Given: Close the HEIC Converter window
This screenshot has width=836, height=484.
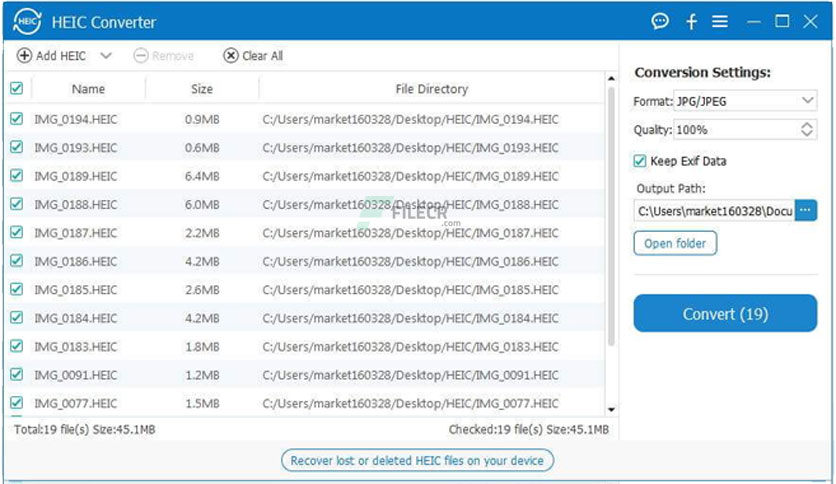Looking at the screenshot, I should 810,21.
